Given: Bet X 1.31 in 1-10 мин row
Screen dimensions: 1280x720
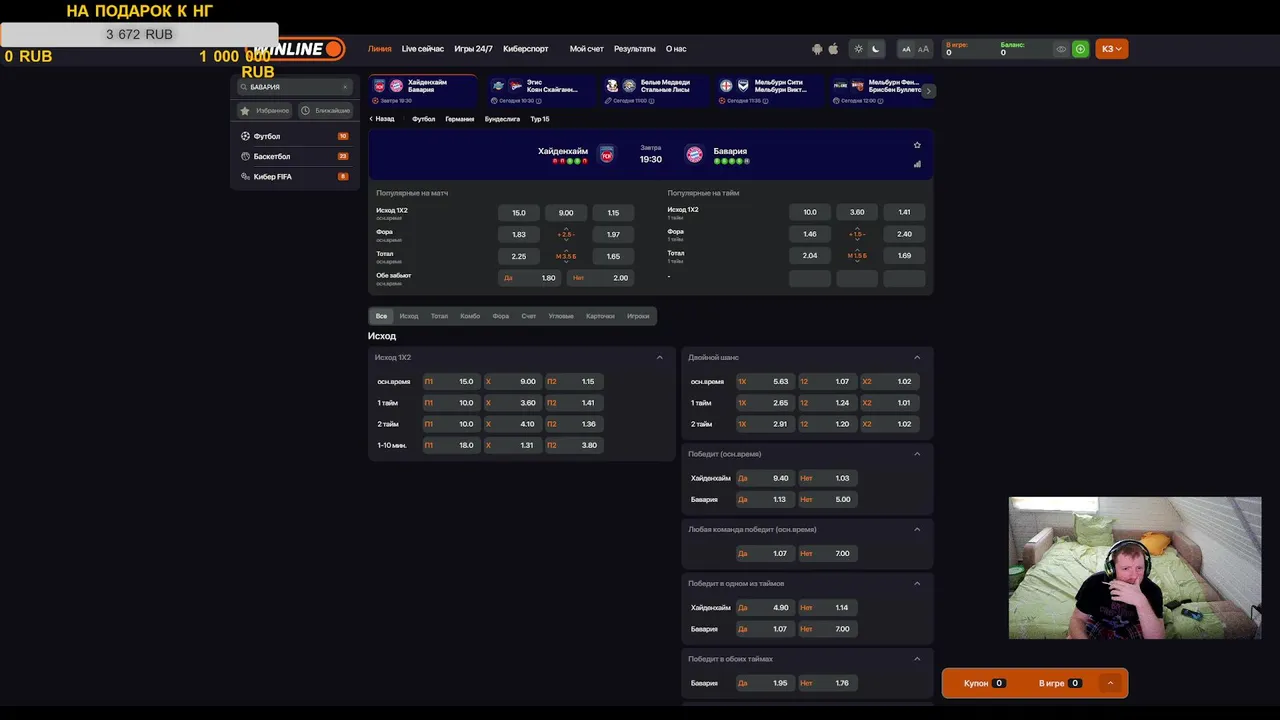Looking at the screenshot, I should pyautogui.click(x=512, y=445).
